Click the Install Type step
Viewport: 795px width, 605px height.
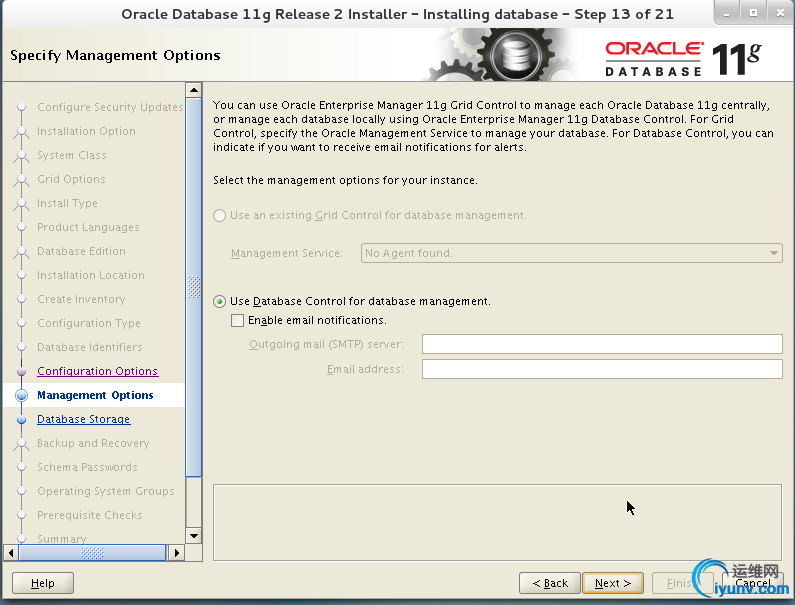(x=67, y=203)
